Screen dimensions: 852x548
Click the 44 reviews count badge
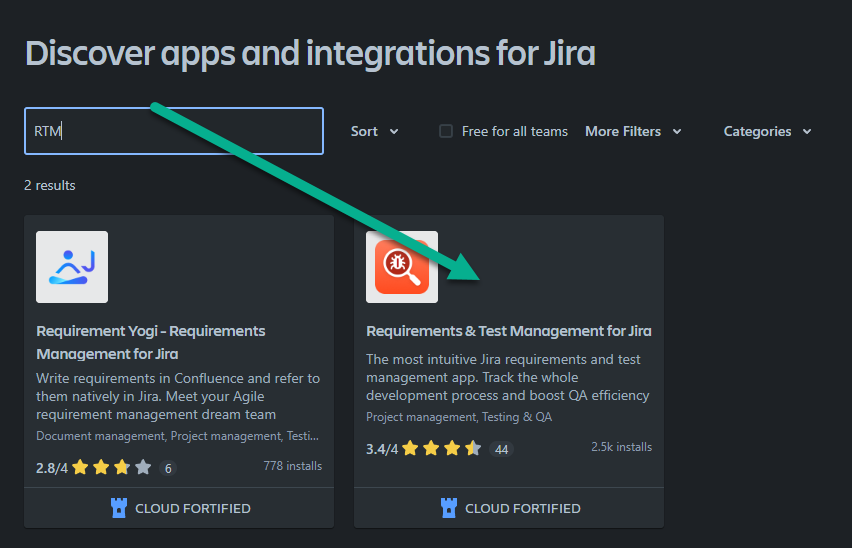(501, 449)
